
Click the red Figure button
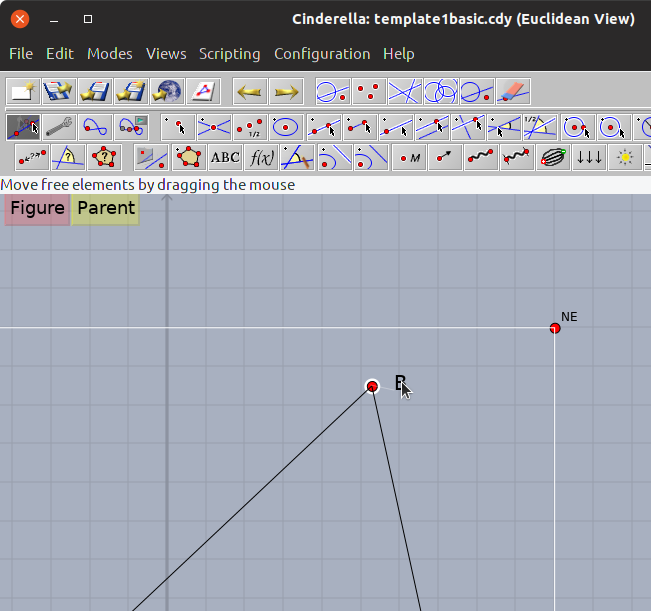pos(37,210)
